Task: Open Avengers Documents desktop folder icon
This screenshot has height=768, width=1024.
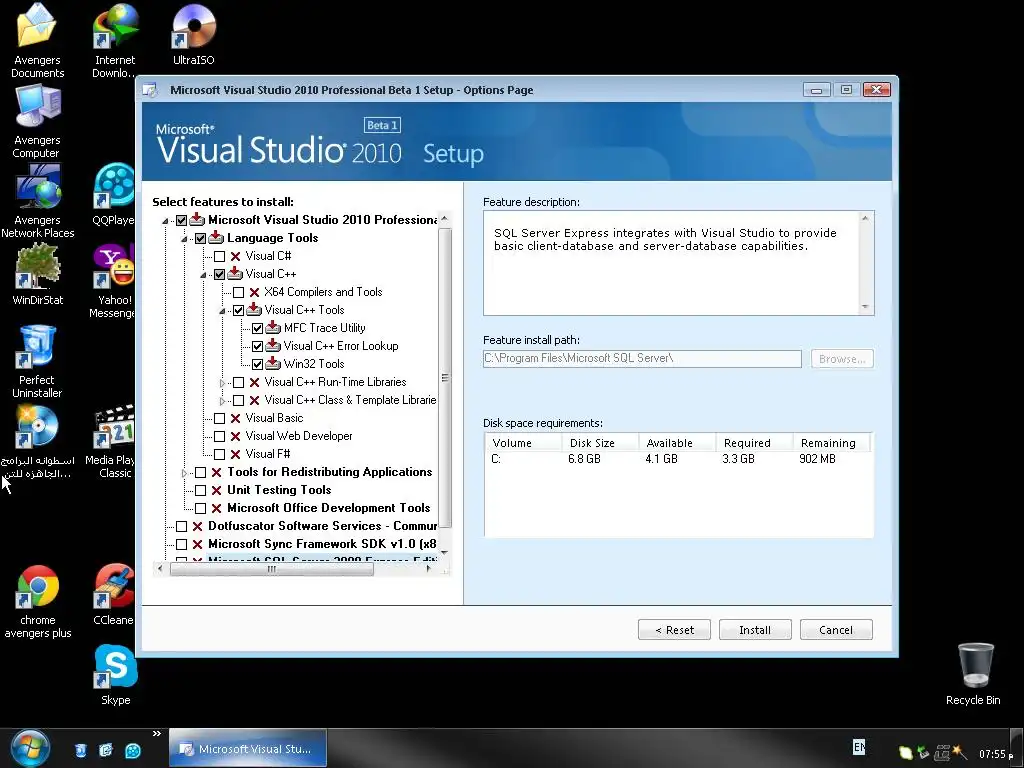Action: click(37, 40)
